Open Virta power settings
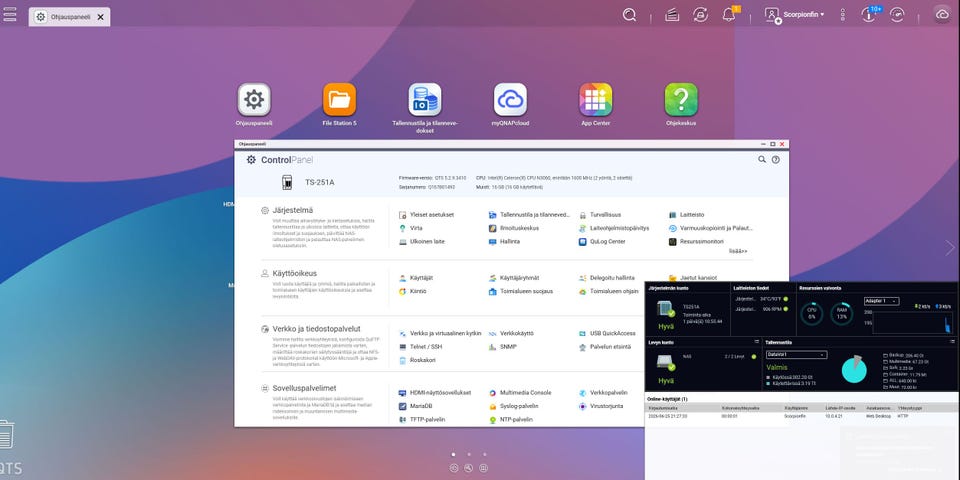The height and width of the screenshot is (480, 960). (x=410, y=228)
